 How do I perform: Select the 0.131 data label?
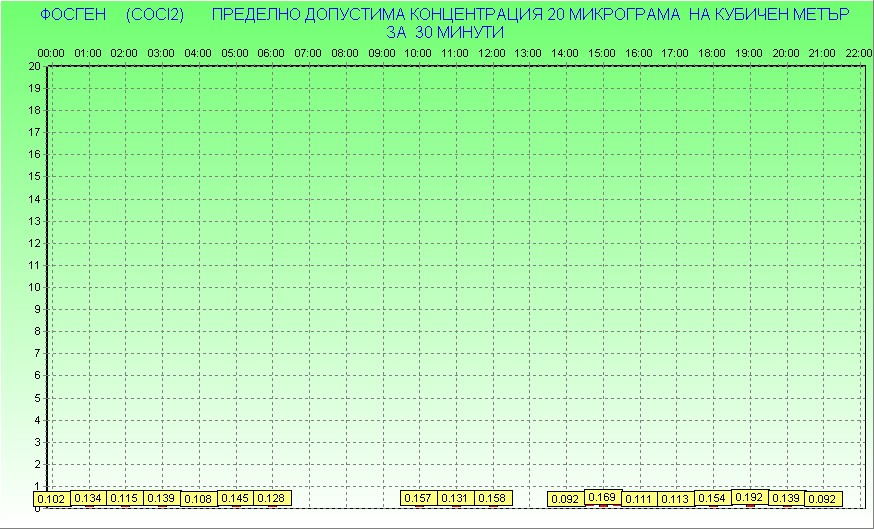456,498
